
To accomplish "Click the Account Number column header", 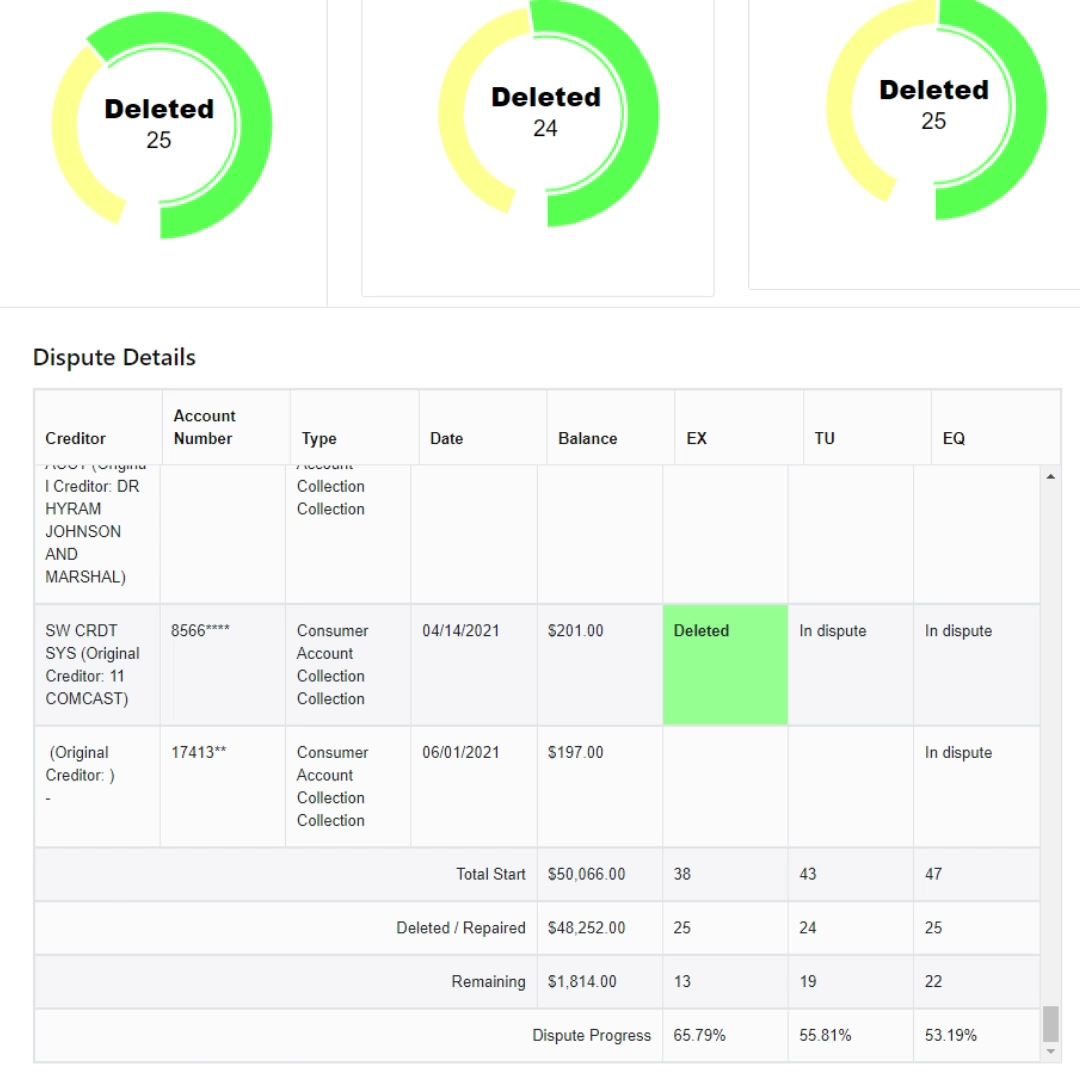I will 204,427.
